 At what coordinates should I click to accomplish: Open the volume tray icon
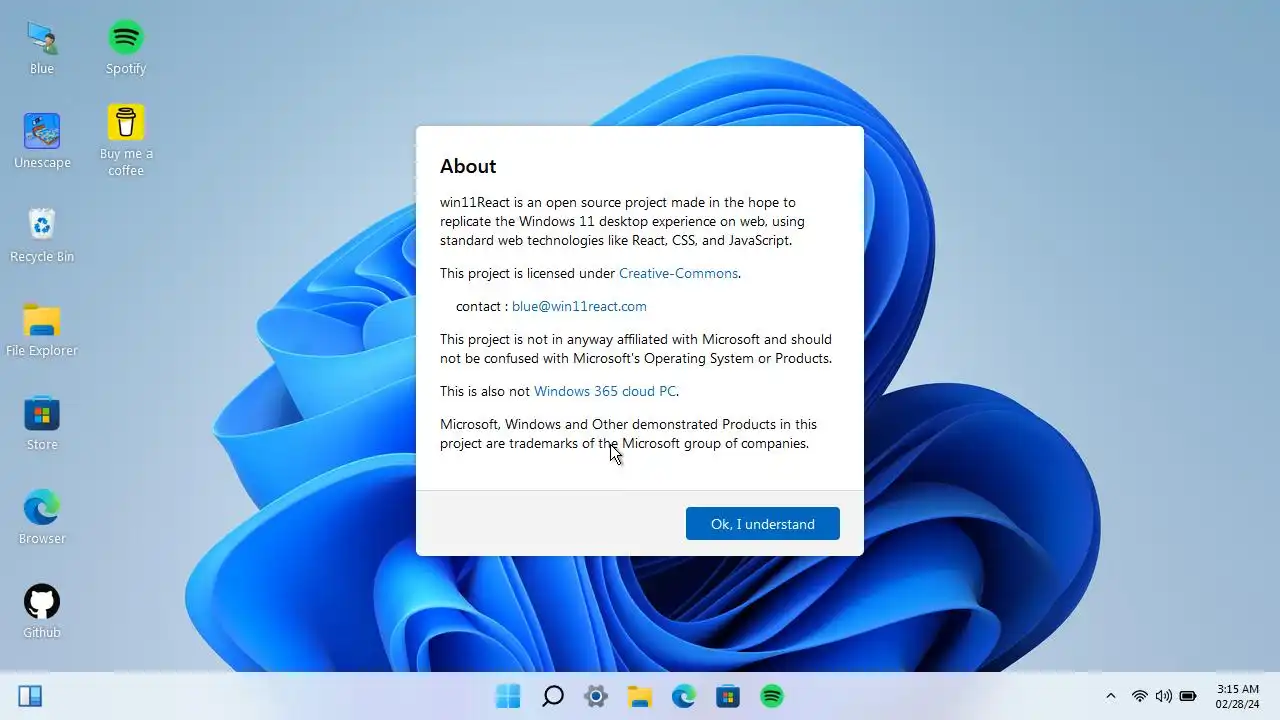[1163, 696]
